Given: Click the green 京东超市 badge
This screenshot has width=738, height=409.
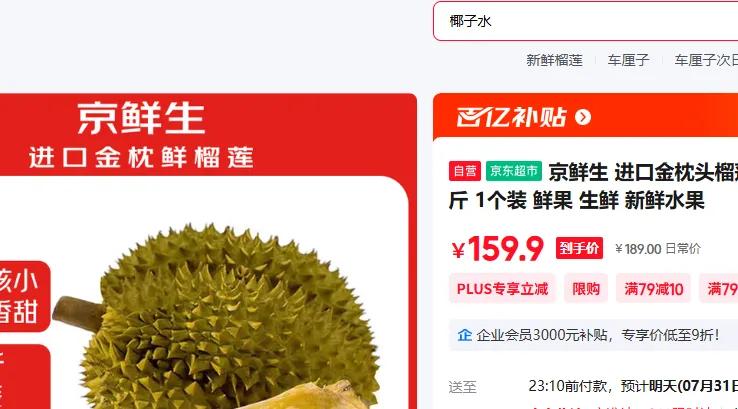Looking at the screenshot, I should [513, 171].
